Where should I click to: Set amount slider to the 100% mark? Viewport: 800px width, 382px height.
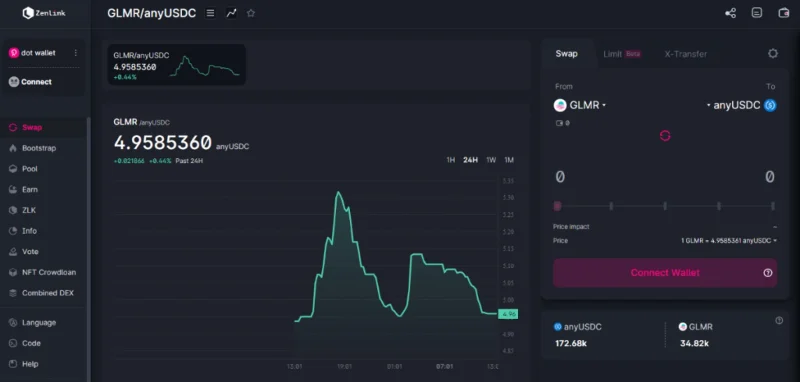click(x=772, y=206)
